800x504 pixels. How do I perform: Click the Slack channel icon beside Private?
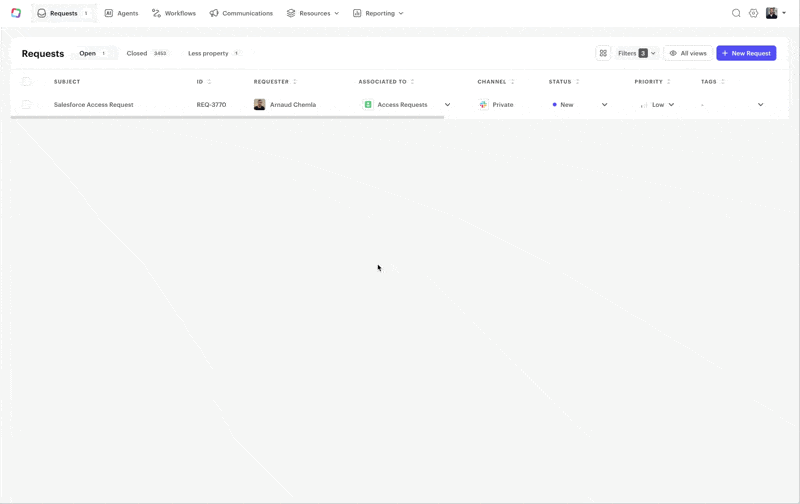pyautogui.click(x=484, y=105)
